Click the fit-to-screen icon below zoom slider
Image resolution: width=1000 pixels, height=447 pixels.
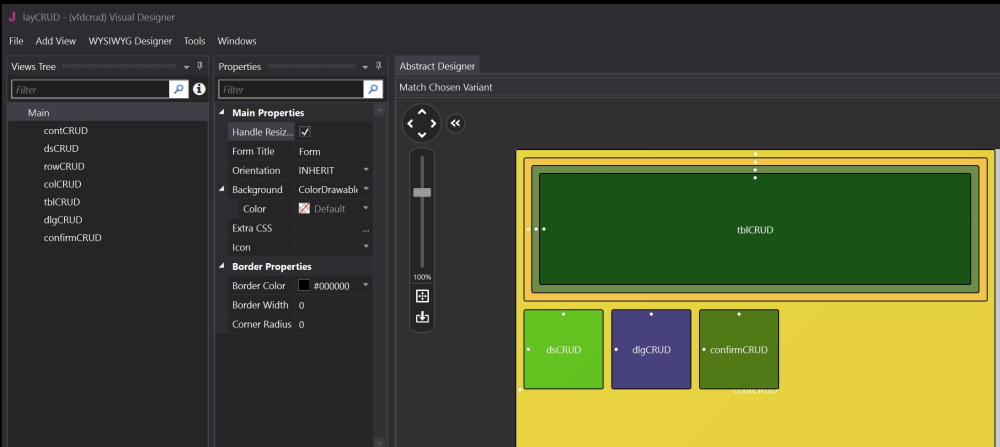click(x=422, y=296)
